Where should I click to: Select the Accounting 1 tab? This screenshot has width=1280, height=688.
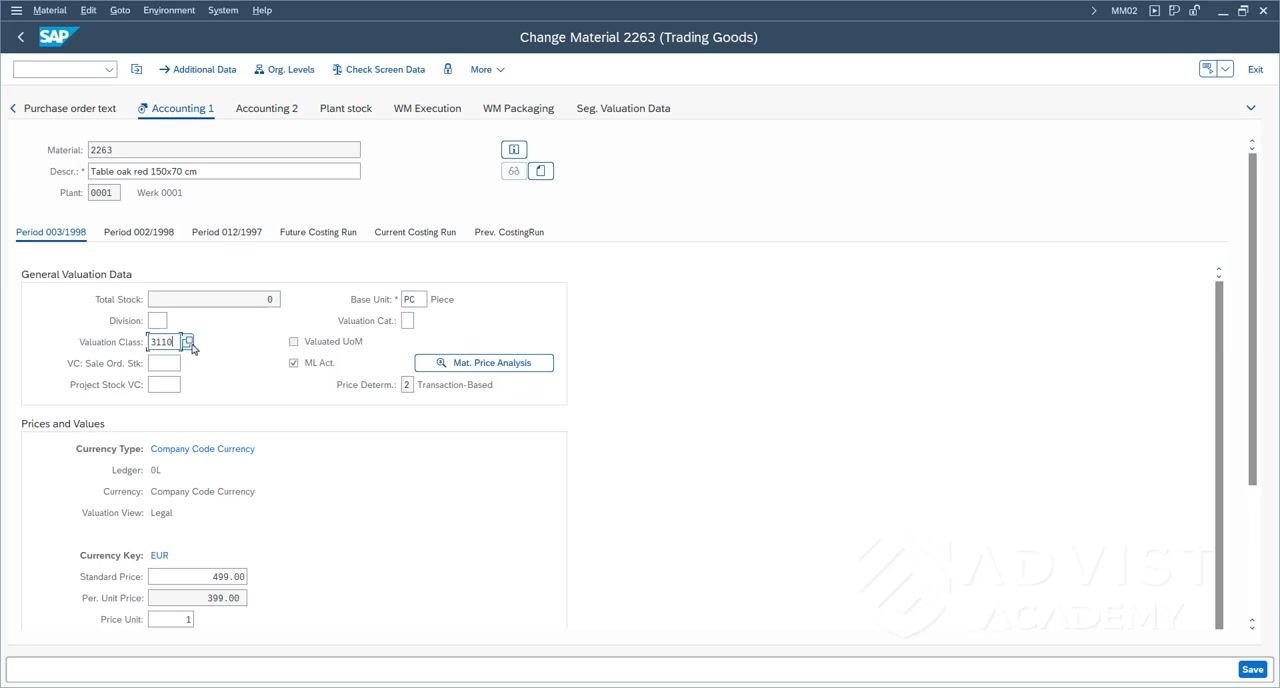pyautogui.click(x=176, y=108)
